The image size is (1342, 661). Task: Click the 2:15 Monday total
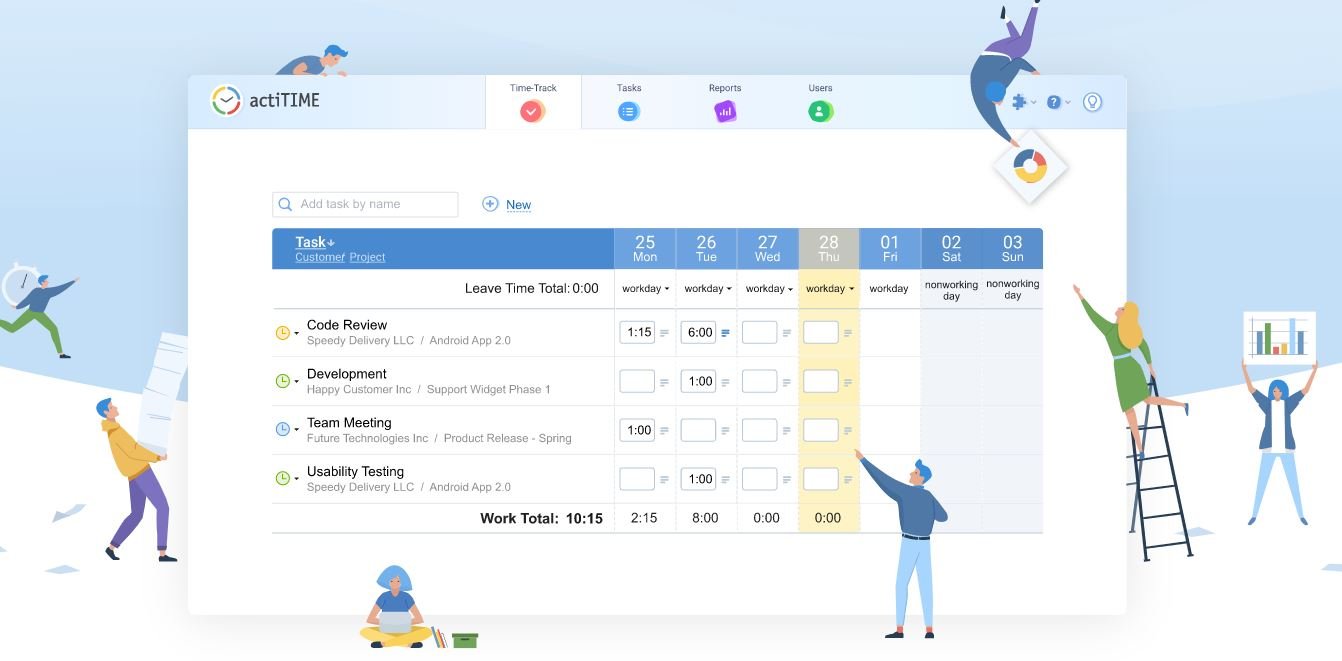tap(644, 518)
